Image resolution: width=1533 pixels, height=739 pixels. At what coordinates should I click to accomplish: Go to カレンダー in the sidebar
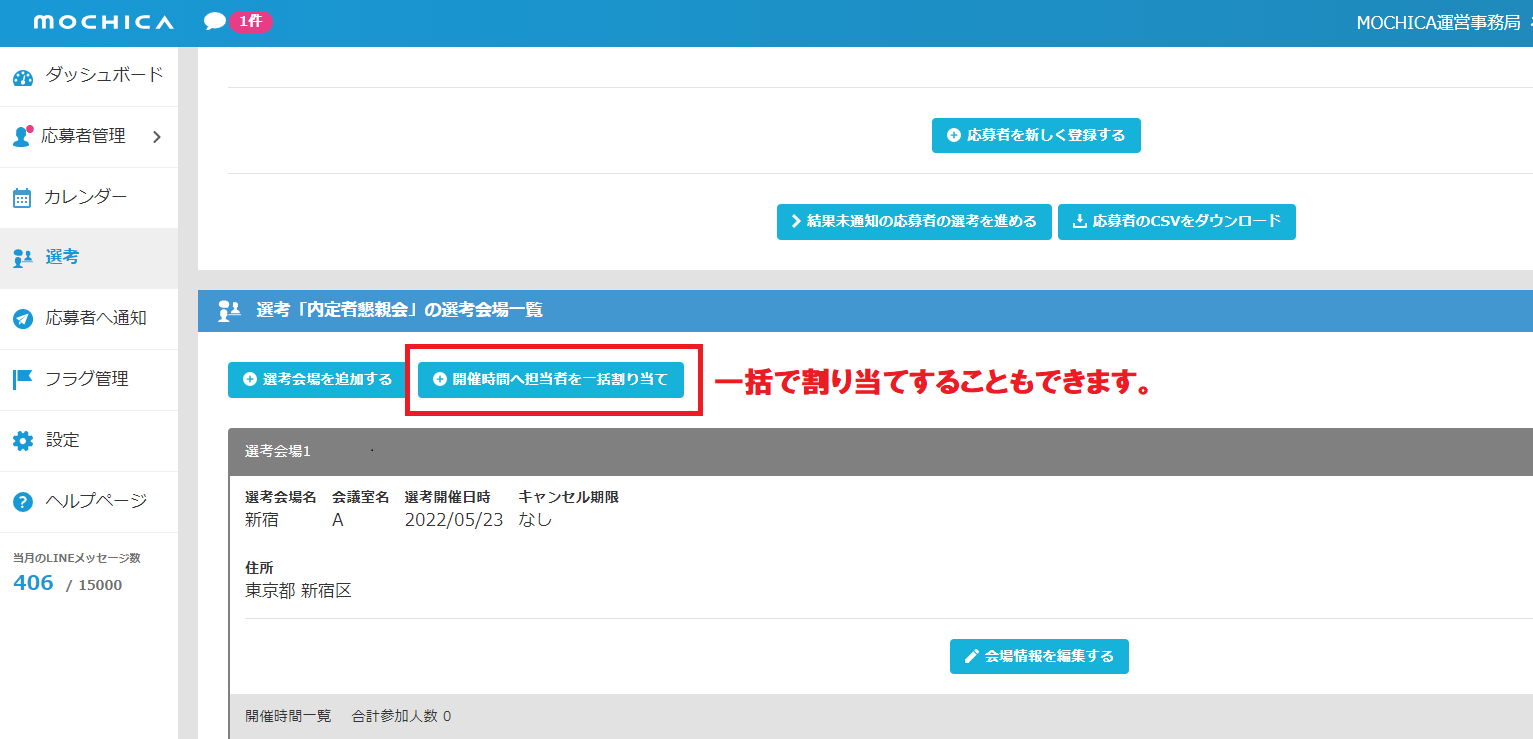(x=85, y=197)
